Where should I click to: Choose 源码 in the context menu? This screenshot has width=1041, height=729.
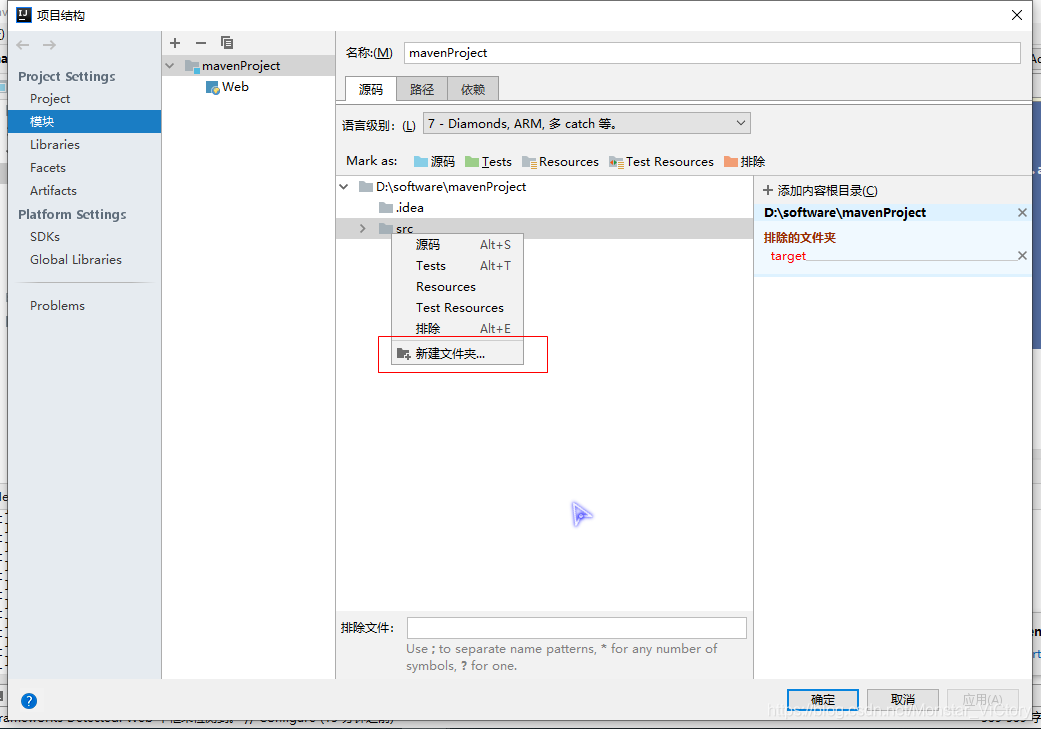[x=458, y=245]
